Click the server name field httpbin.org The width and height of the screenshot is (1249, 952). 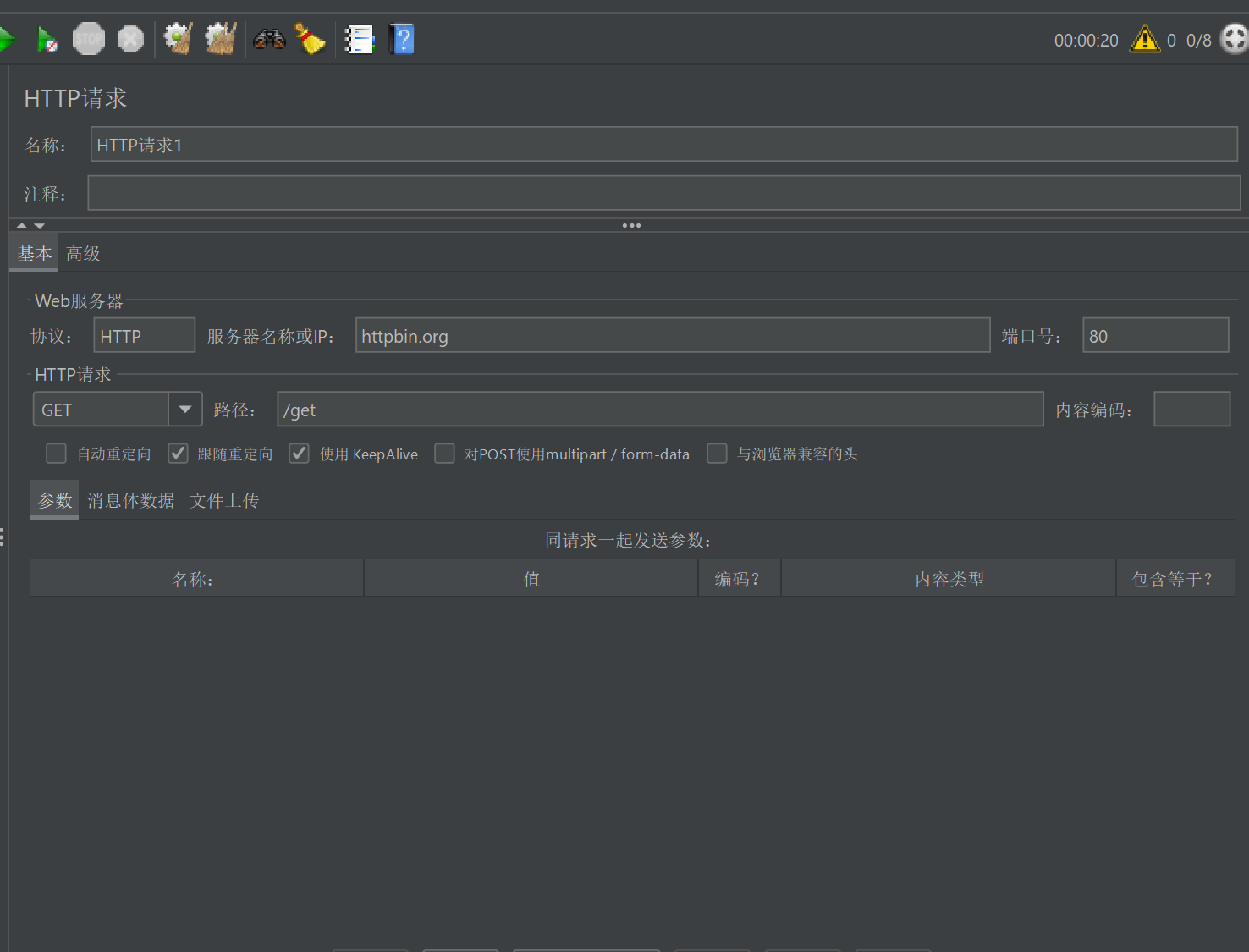point(673,335)
